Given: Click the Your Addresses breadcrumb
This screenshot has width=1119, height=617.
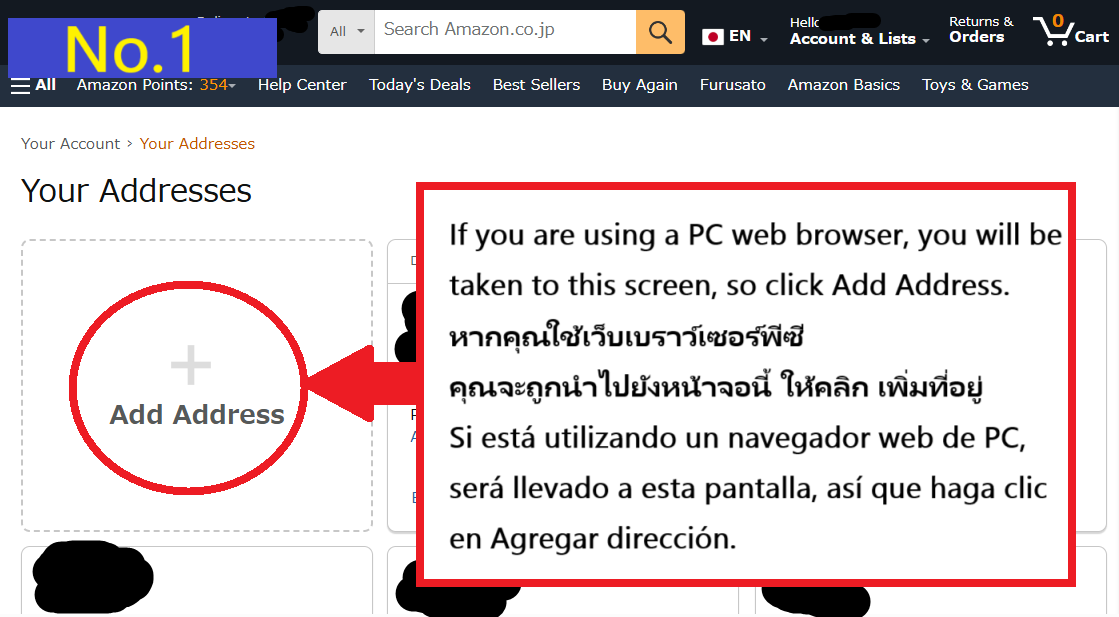Looking at the screenshot, I should 197,143.
